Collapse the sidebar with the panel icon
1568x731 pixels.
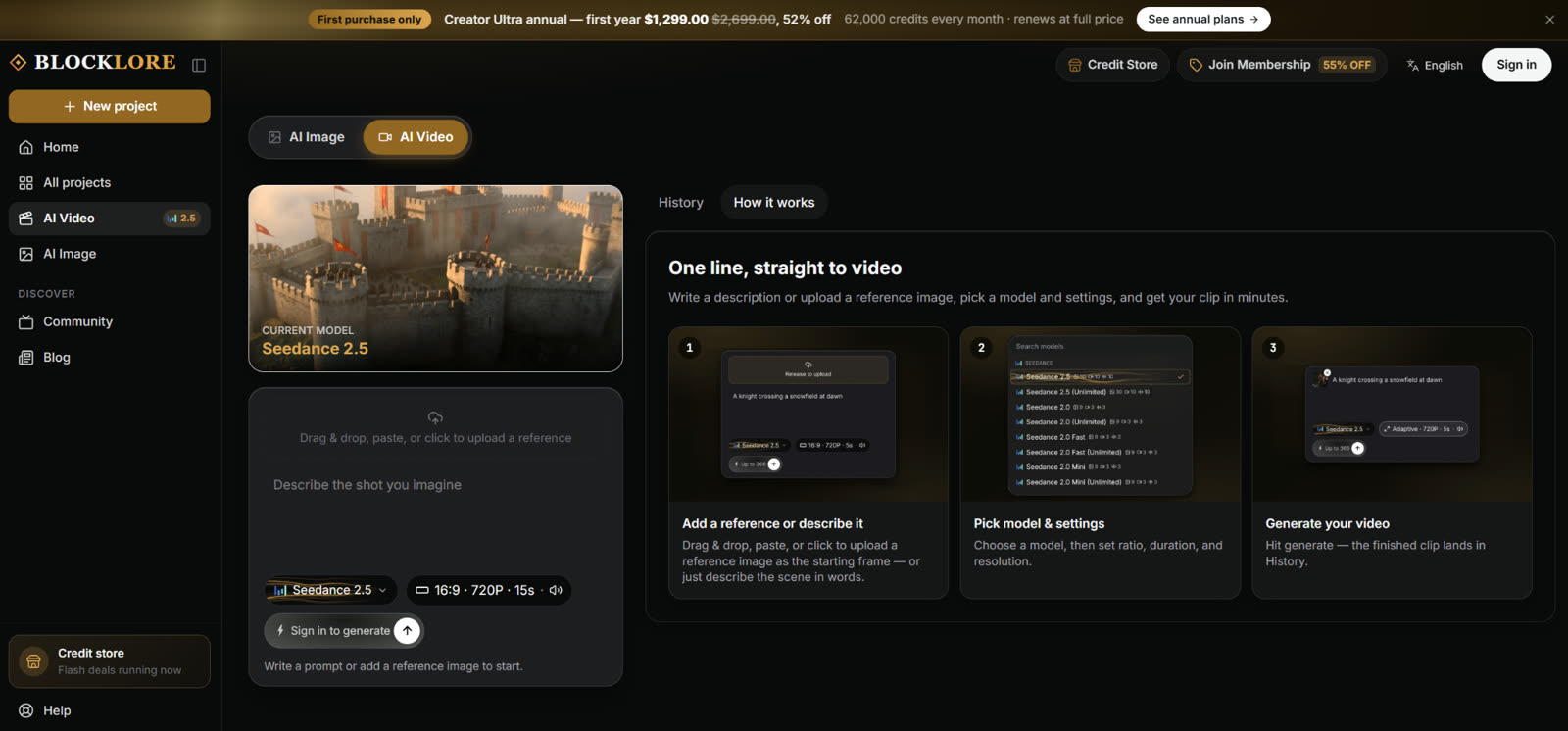click(x=199, y=65)
